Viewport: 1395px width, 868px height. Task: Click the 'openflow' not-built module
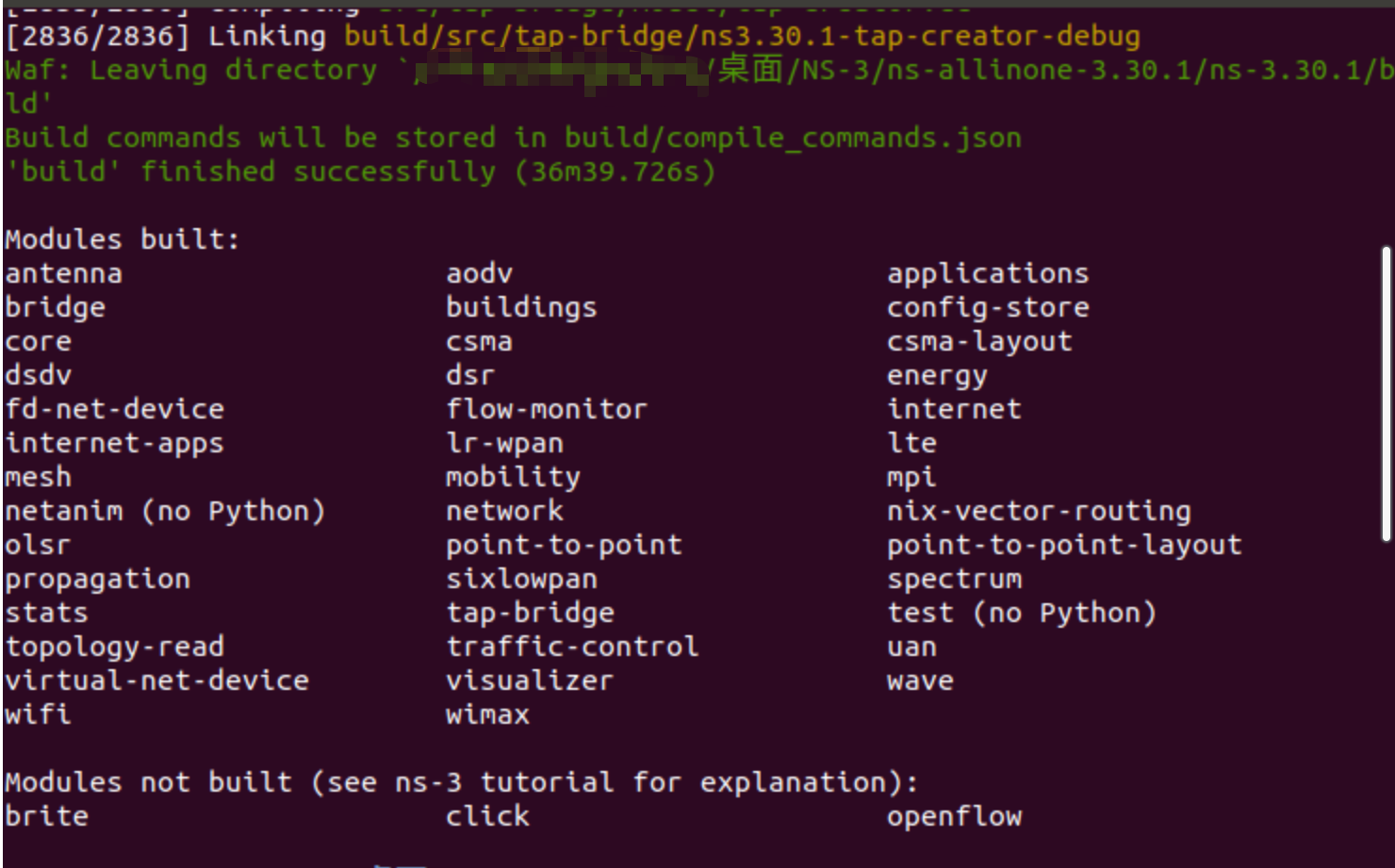954,817
